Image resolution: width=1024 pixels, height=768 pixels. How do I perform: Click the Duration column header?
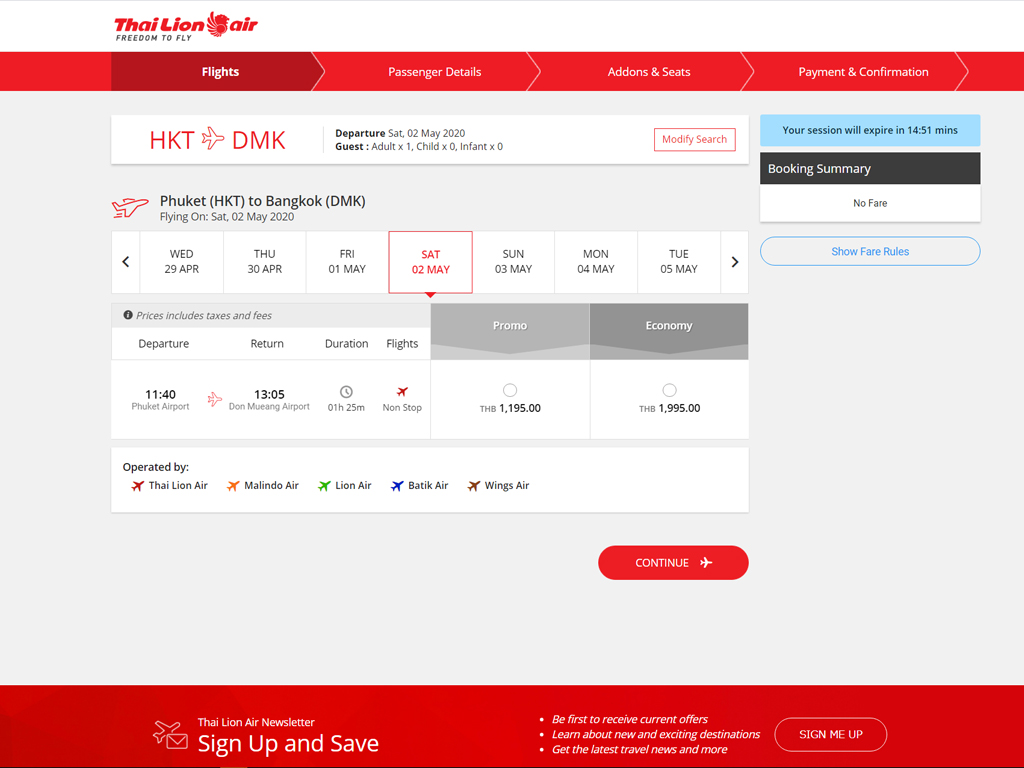pyautogui.click(x=346, y=344)
